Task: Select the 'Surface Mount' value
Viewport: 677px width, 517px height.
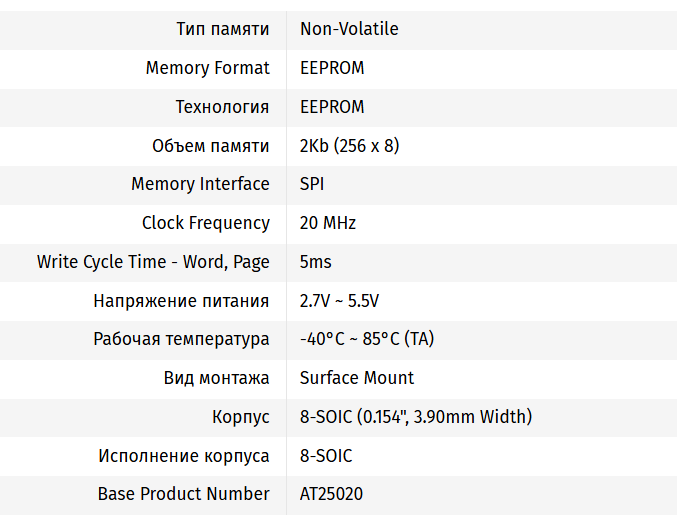Action: pos(357,378)
